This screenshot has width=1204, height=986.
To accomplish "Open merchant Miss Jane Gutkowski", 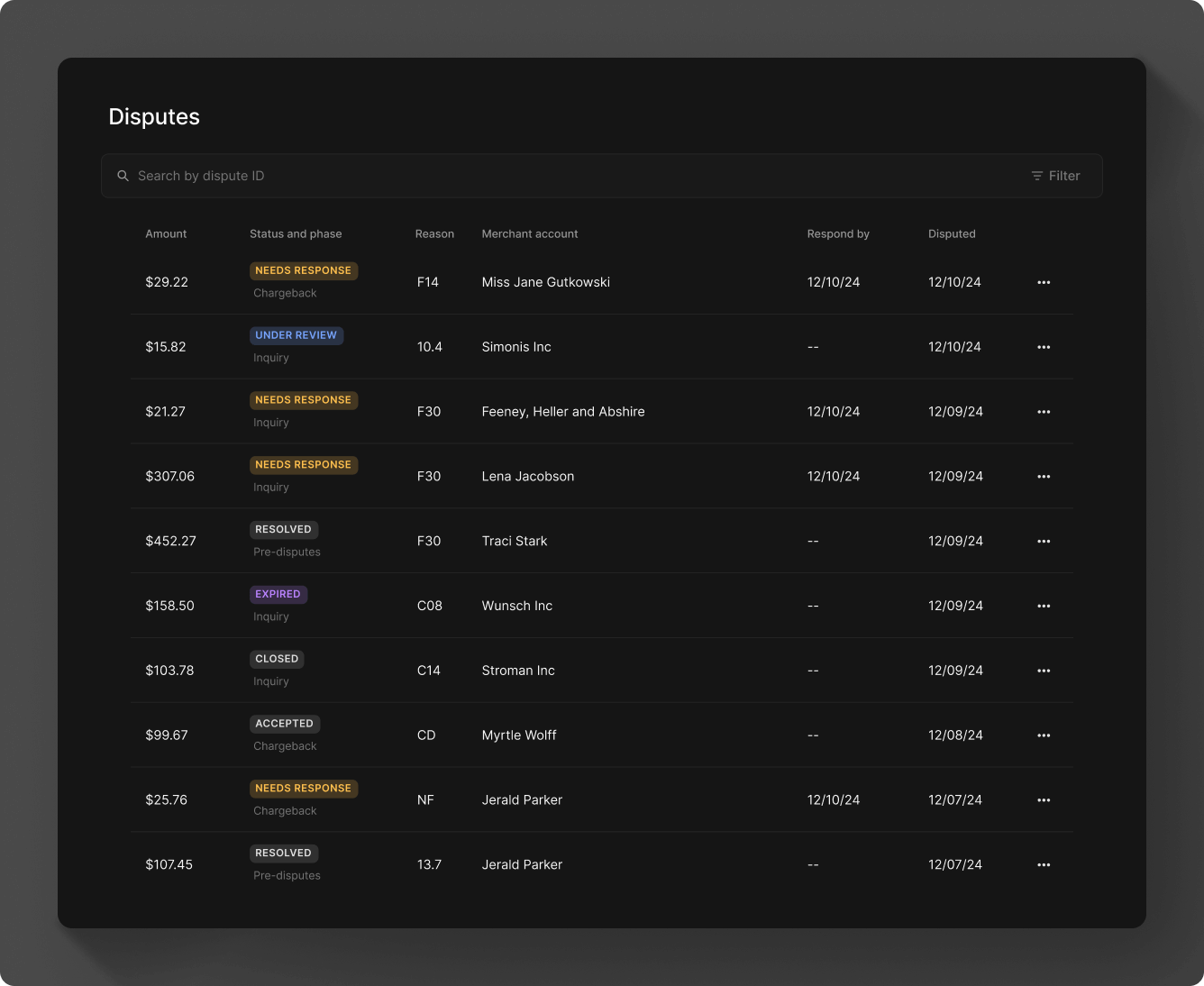I will (x=546, y=282).
